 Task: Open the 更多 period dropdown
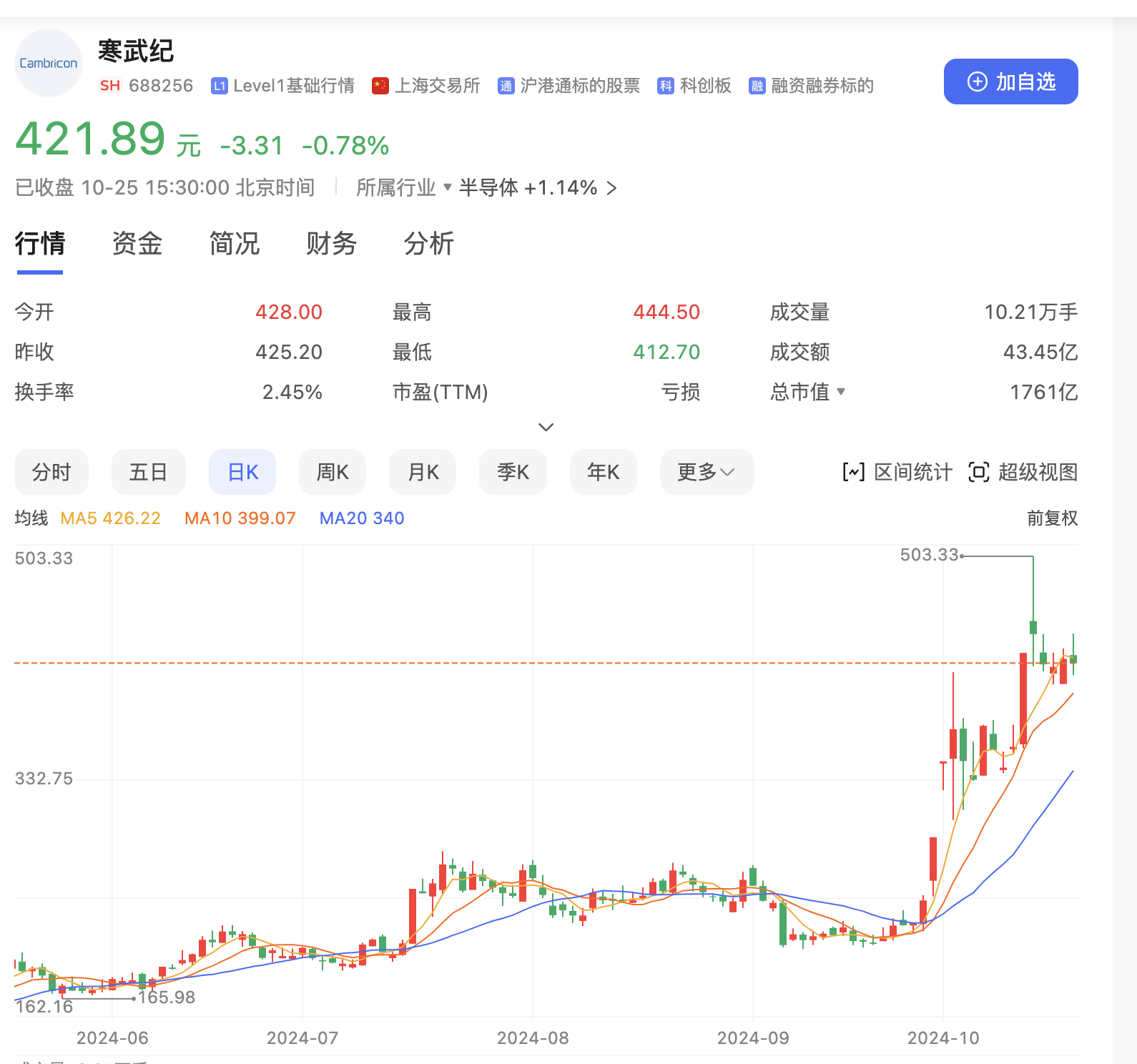(x=707, y=472)
